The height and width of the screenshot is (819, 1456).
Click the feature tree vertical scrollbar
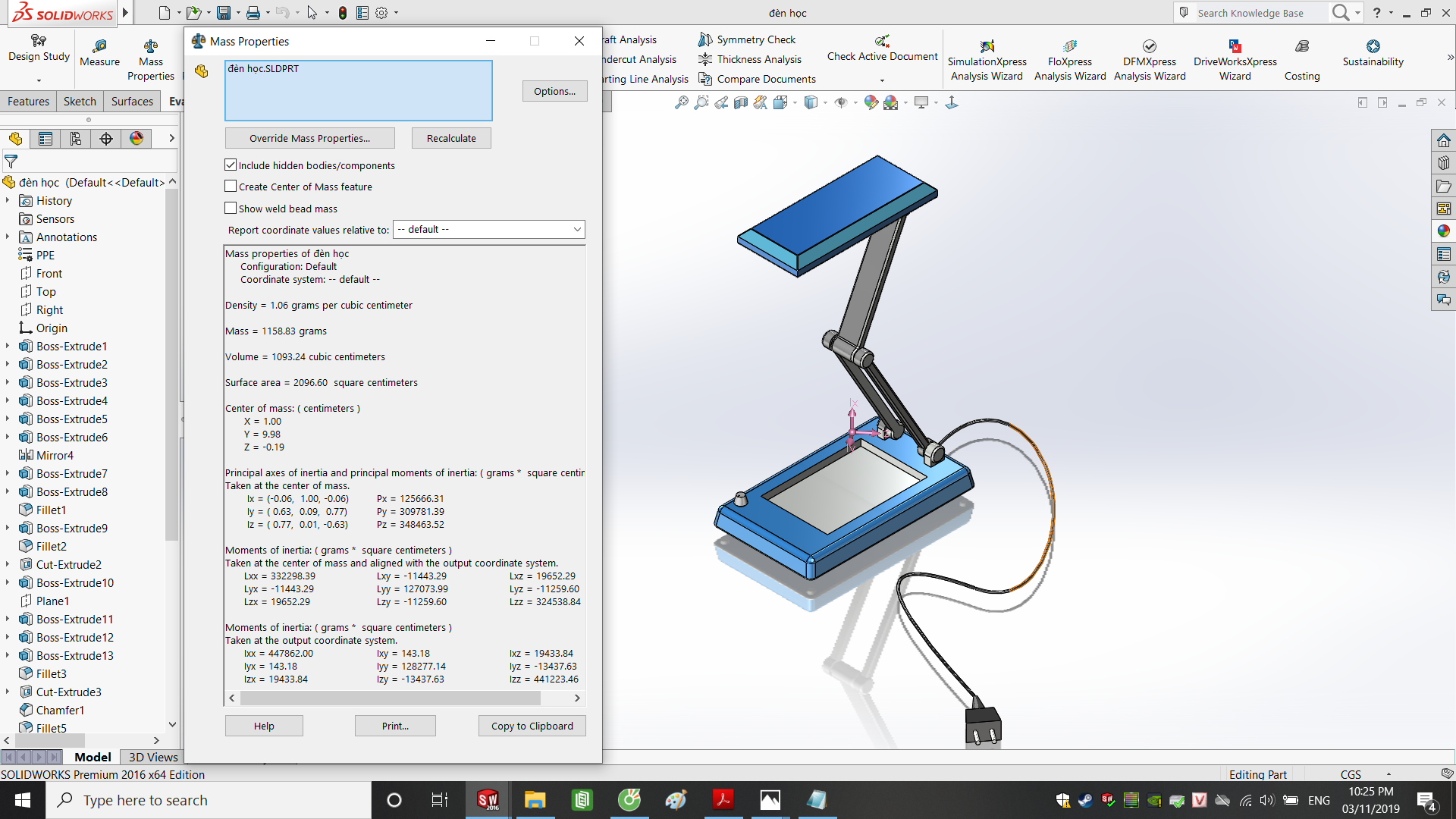[172, 364]
